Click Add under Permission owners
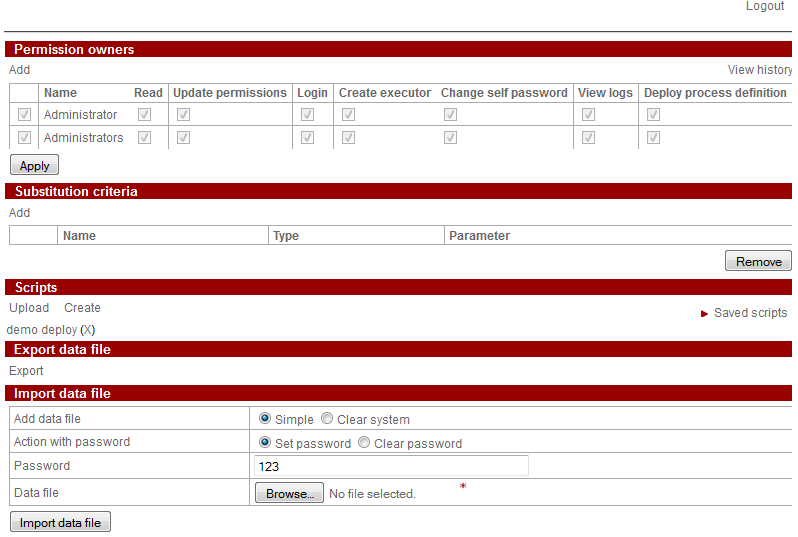The width and height of the screenshot is (798, 537). point(20,70)
